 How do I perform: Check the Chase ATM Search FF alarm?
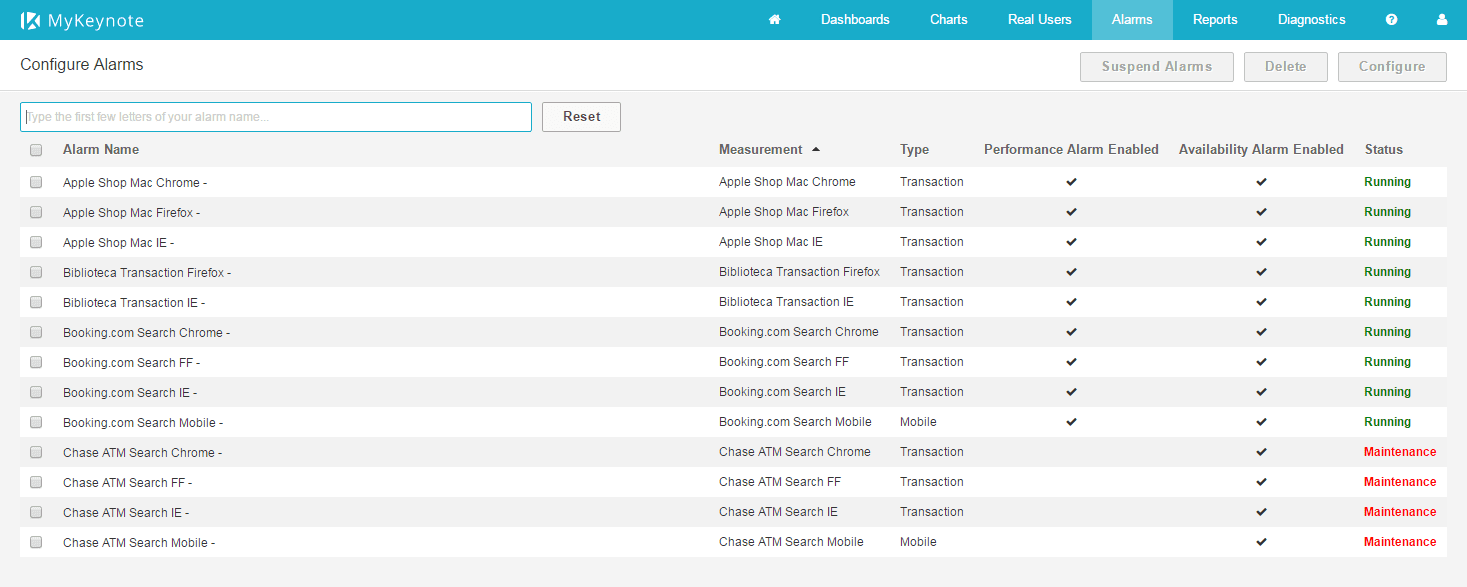point(36,482)
